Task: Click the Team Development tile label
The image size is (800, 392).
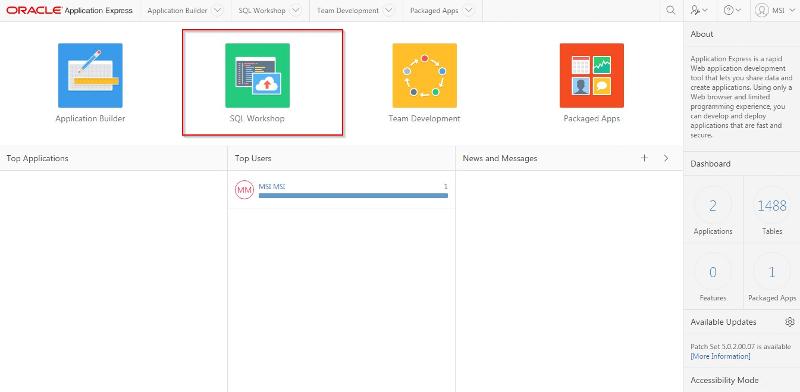Action: pos(424,118)
